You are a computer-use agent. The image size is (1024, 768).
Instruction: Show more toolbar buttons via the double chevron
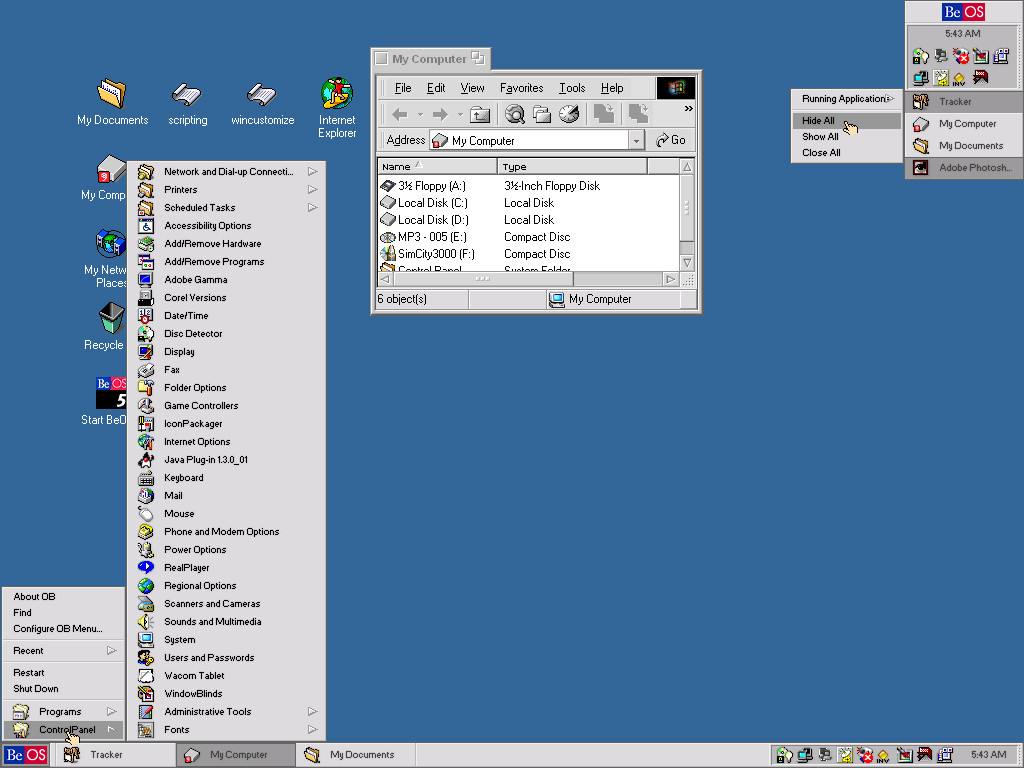688,108
